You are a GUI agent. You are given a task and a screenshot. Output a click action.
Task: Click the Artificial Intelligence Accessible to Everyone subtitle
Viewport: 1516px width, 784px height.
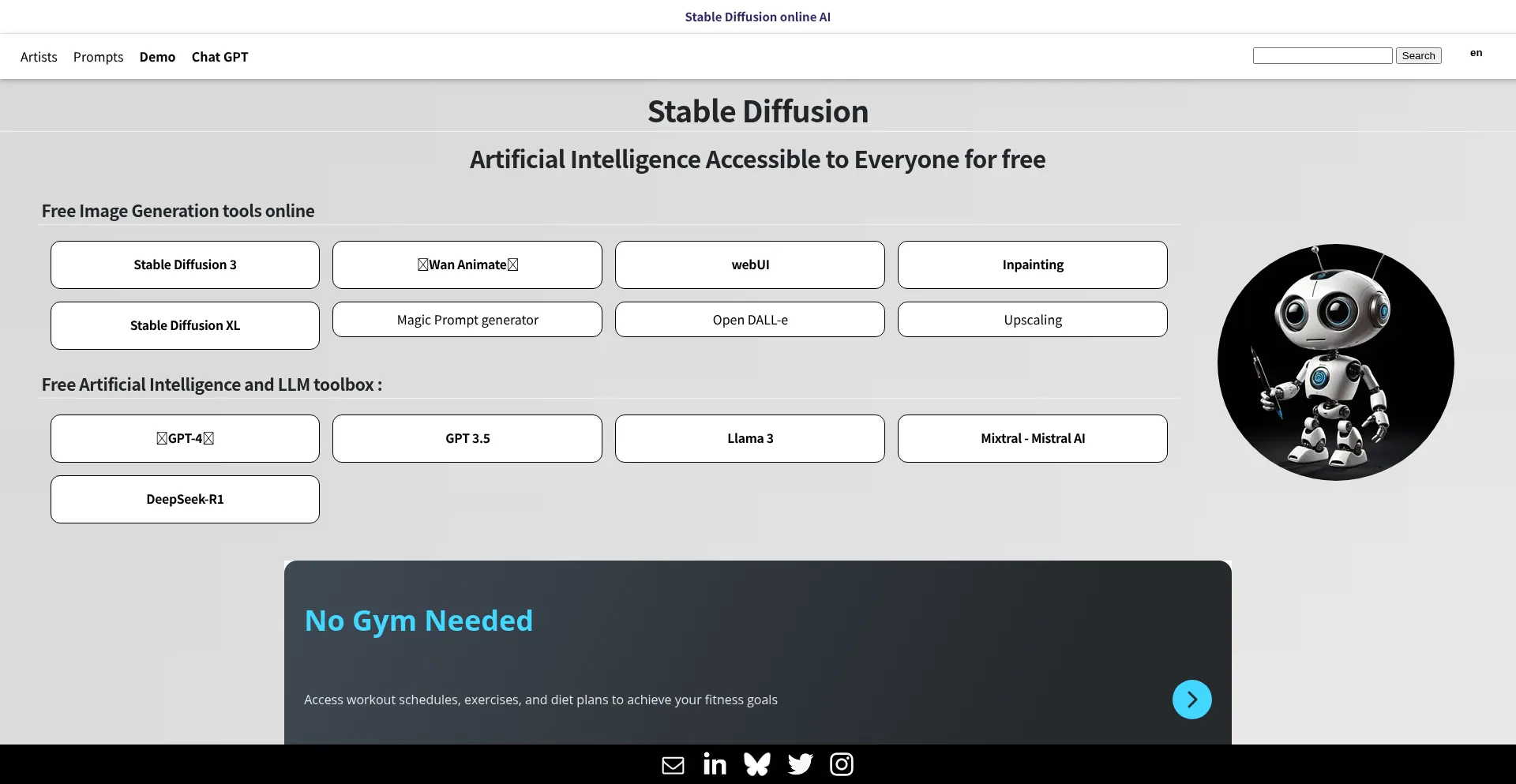tap(758, 159)
